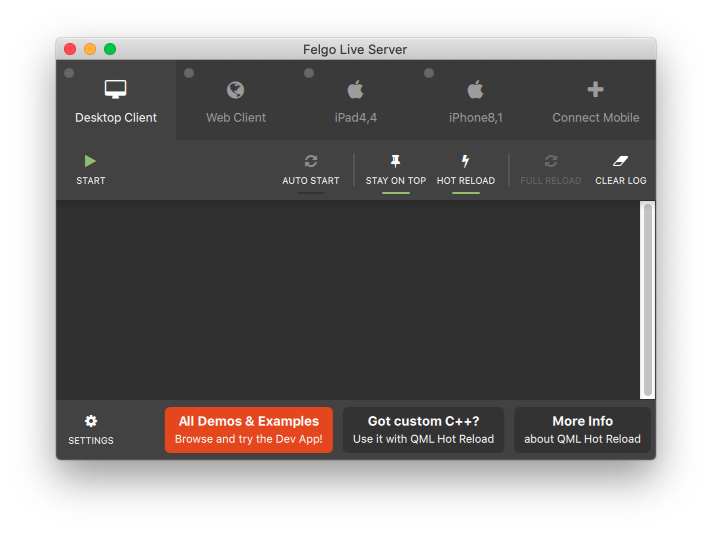Viewport: 712px width, 534px height.
Task: Toggle Auto Start refresh icon
Action: 311,161
